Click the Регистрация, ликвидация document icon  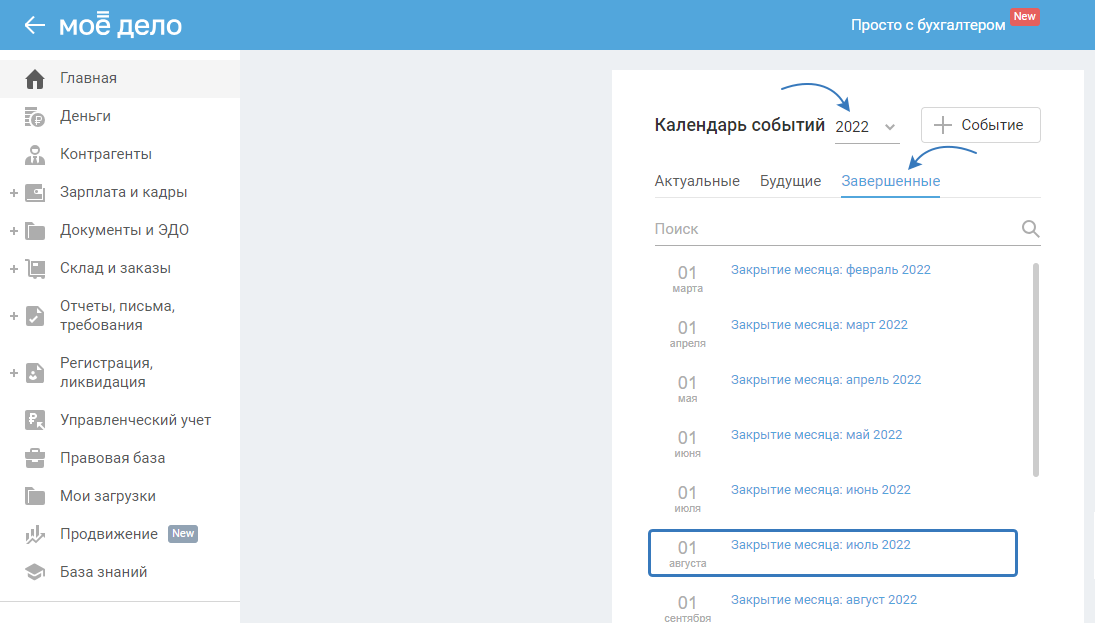point(35,372)
